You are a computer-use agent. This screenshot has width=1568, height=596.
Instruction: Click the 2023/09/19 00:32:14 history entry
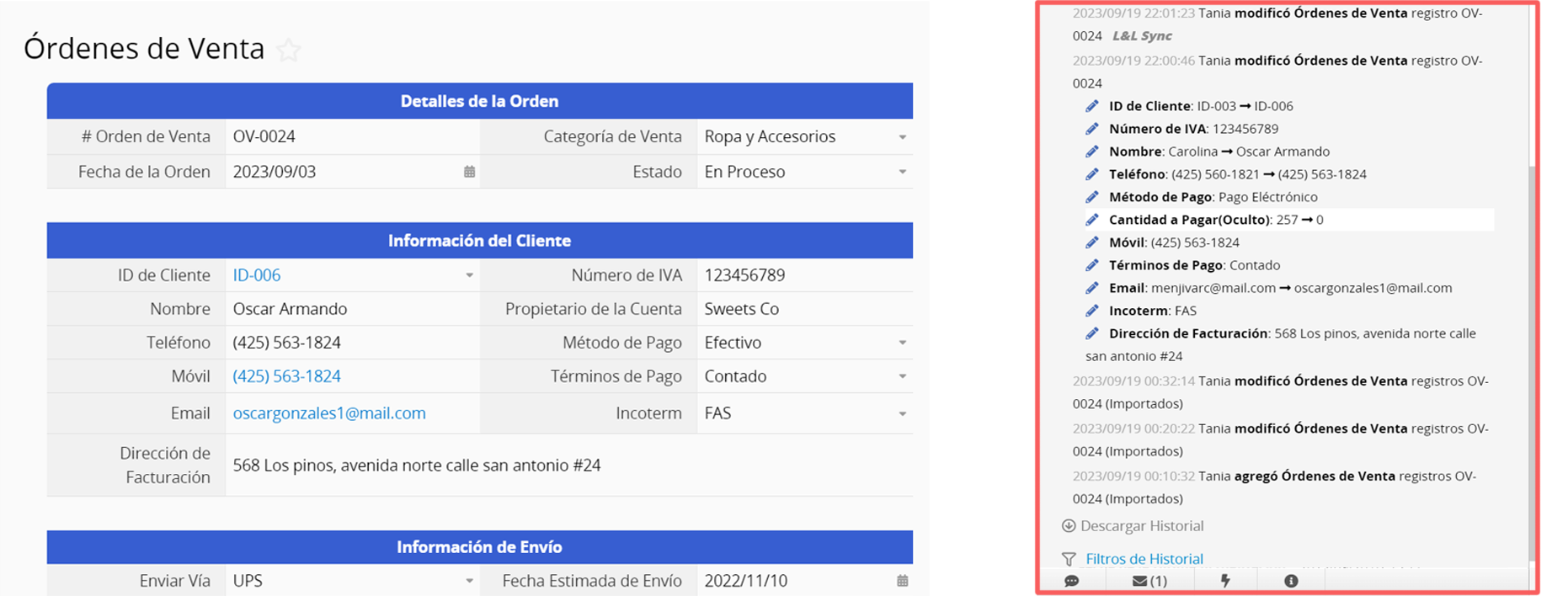point(1280,392)
